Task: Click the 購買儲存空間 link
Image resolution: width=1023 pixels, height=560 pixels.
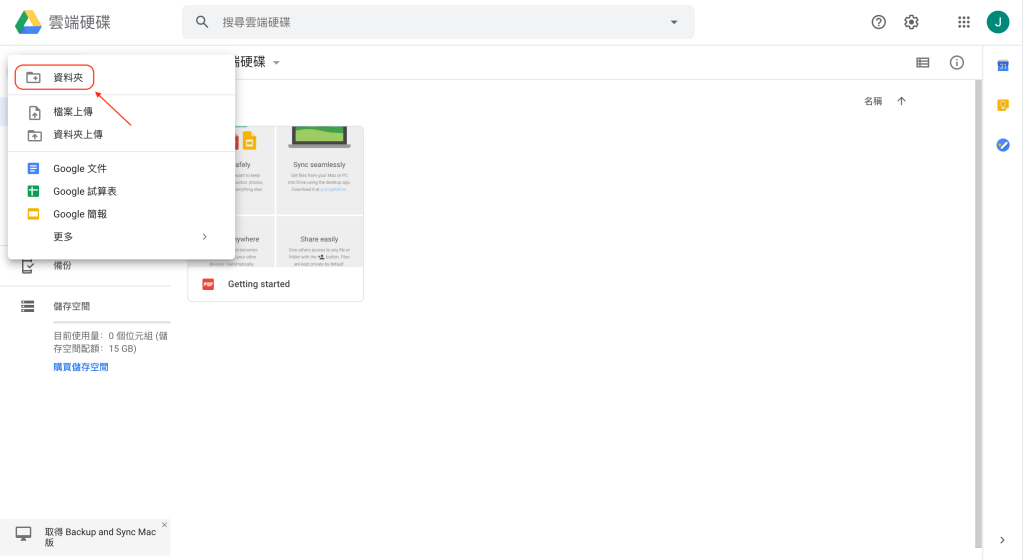Action: point(81,367)
